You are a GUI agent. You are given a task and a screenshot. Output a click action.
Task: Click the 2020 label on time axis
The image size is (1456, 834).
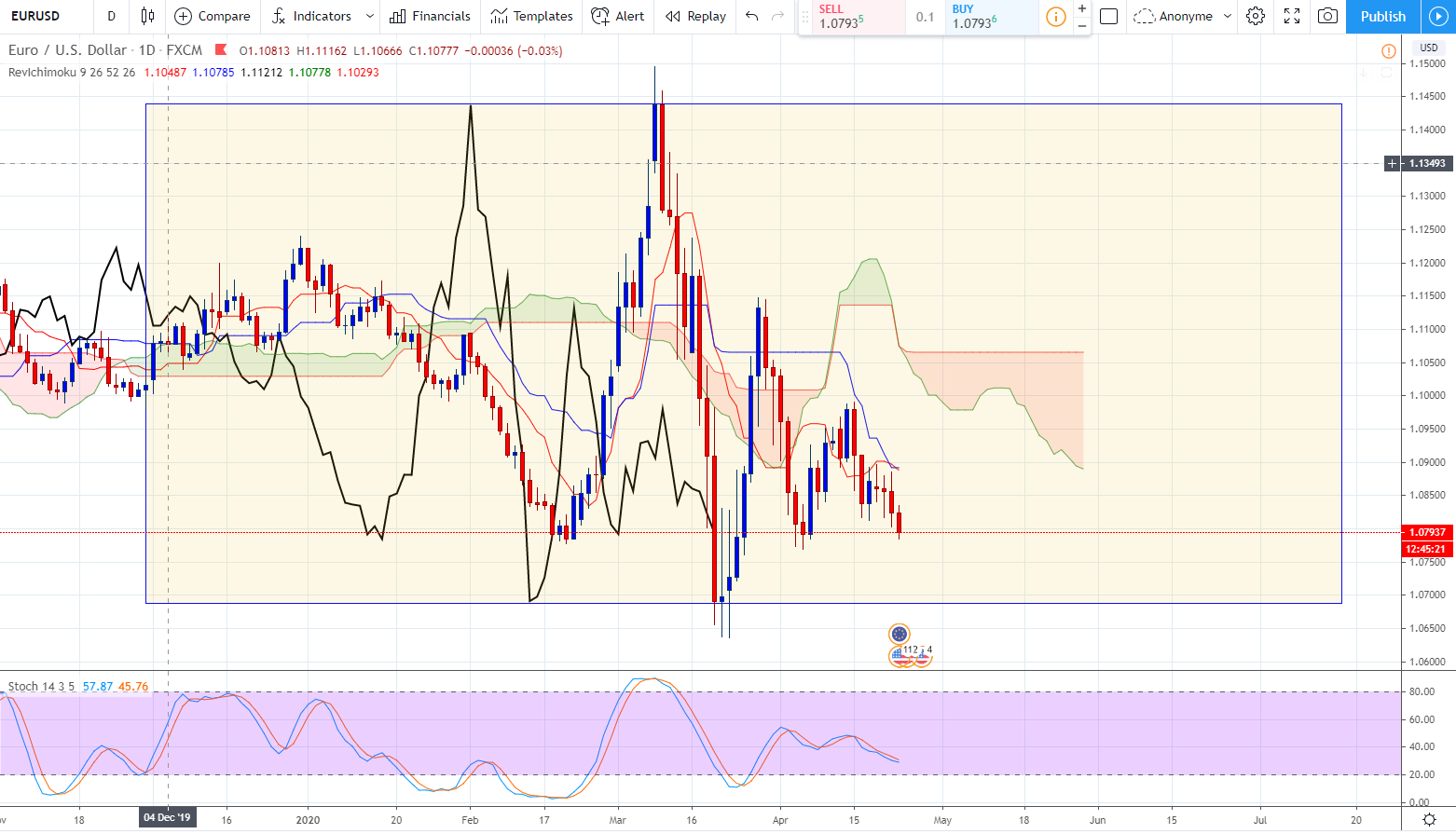308,820
